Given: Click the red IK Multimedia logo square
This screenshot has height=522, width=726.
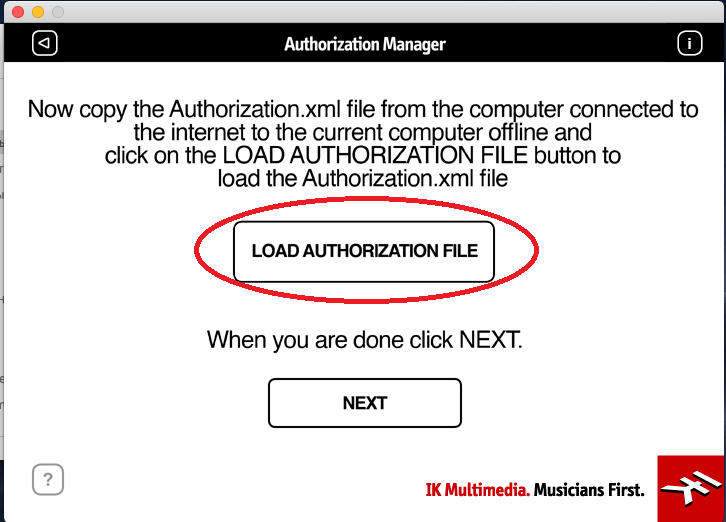Looking at the screenshot, I should (x=691, y=488).
